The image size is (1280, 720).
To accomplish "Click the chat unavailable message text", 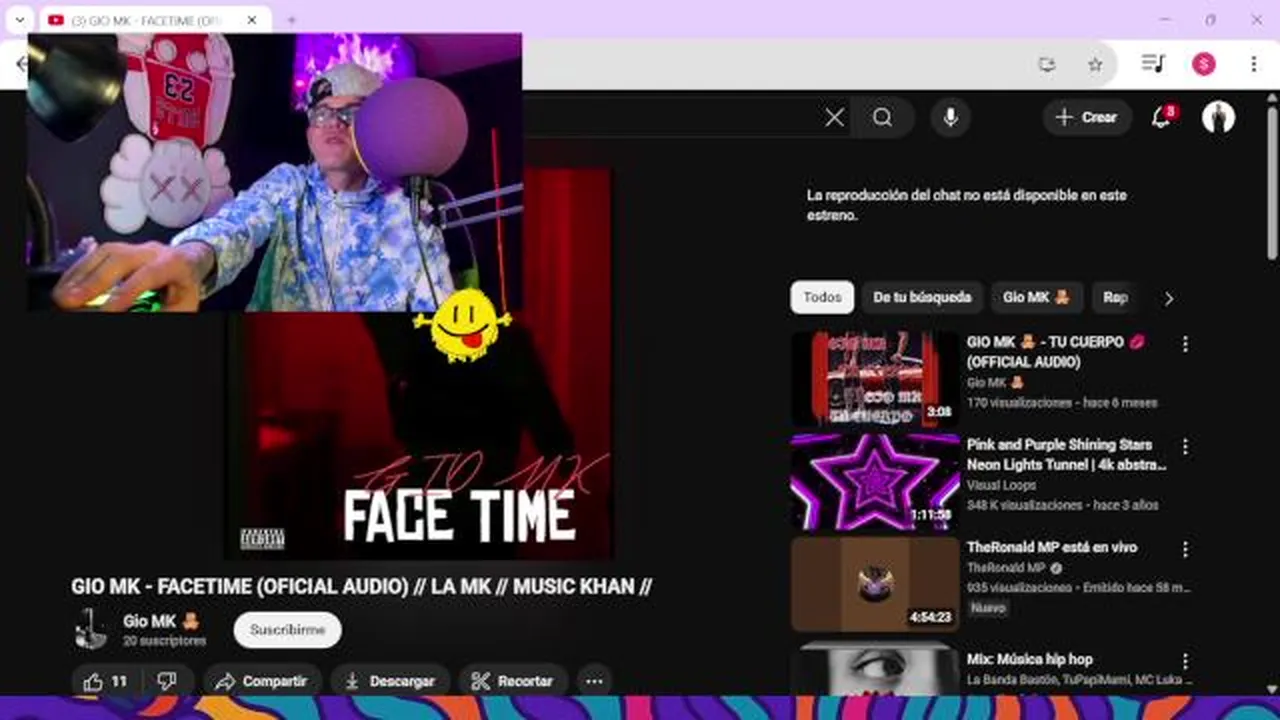I will [966, 205].
